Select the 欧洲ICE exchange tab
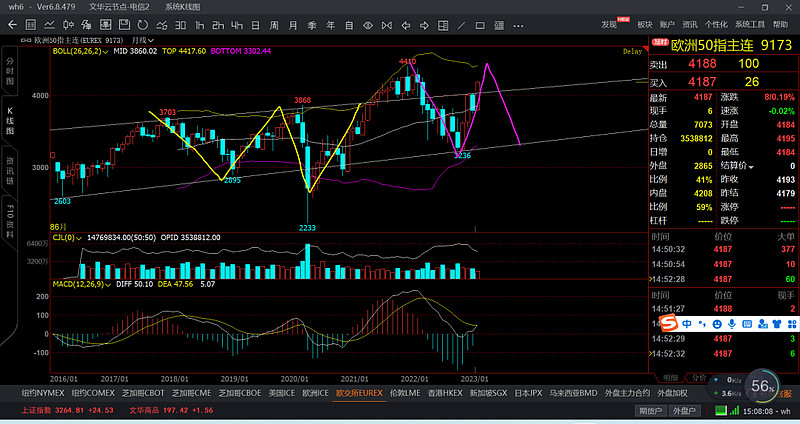 pos(316,393)
